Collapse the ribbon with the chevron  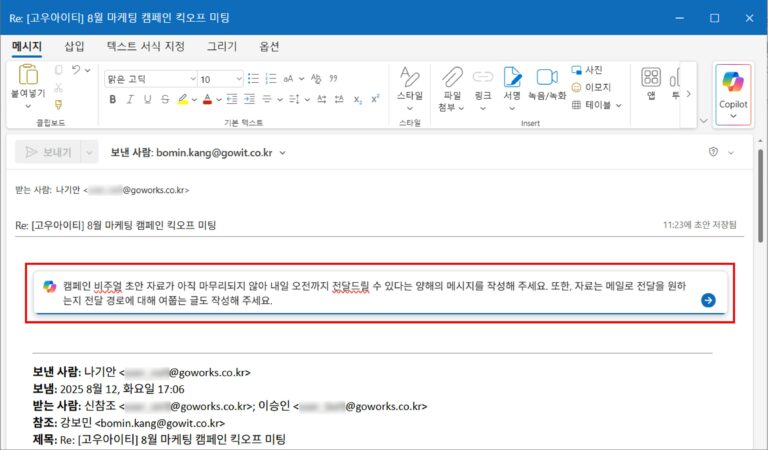pos(704,120)
